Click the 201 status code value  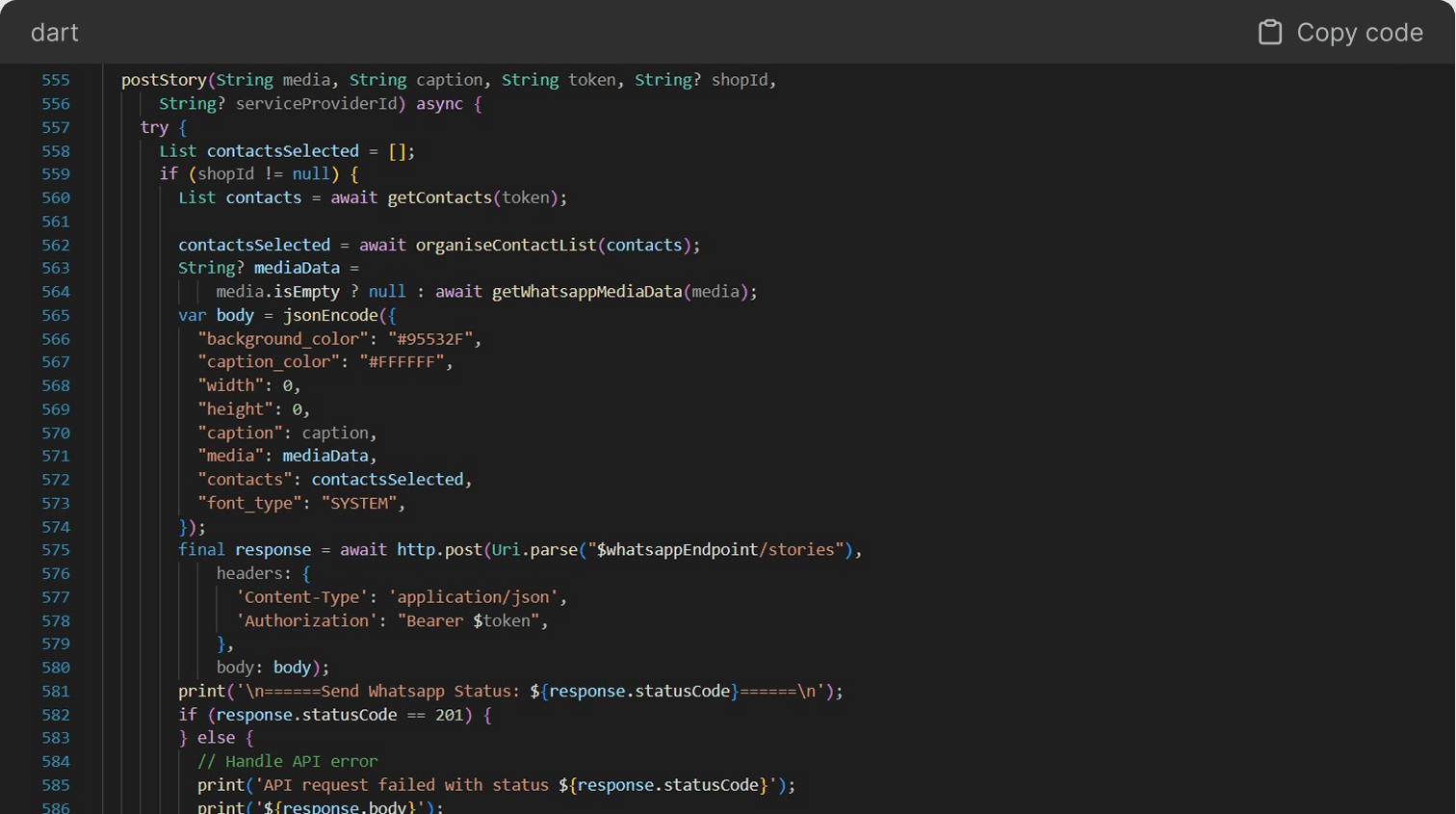pyautogui.click(x=450, y=715)
